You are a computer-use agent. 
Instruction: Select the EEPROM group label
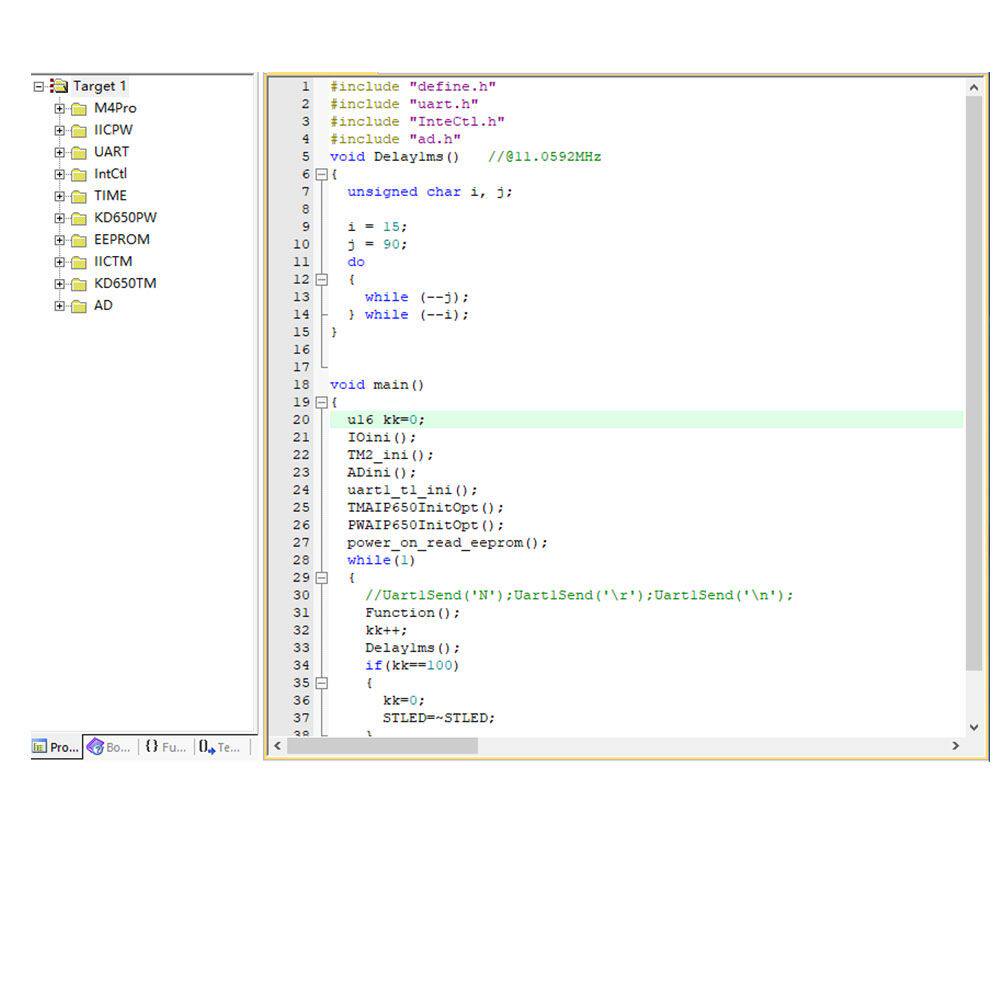(122, 240)
